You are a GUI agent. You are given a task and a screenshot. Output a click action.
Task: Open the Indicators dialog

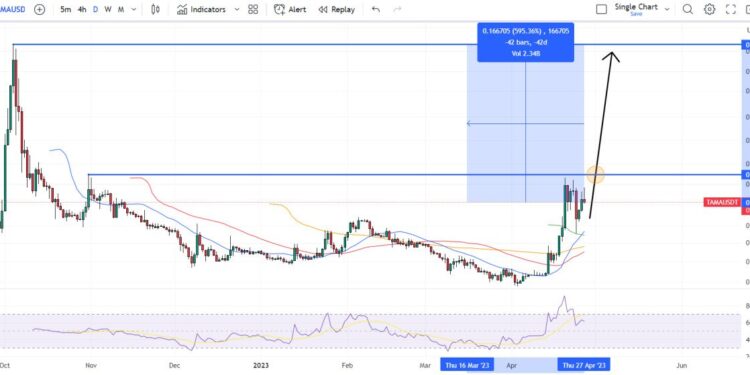pos(201,10)
